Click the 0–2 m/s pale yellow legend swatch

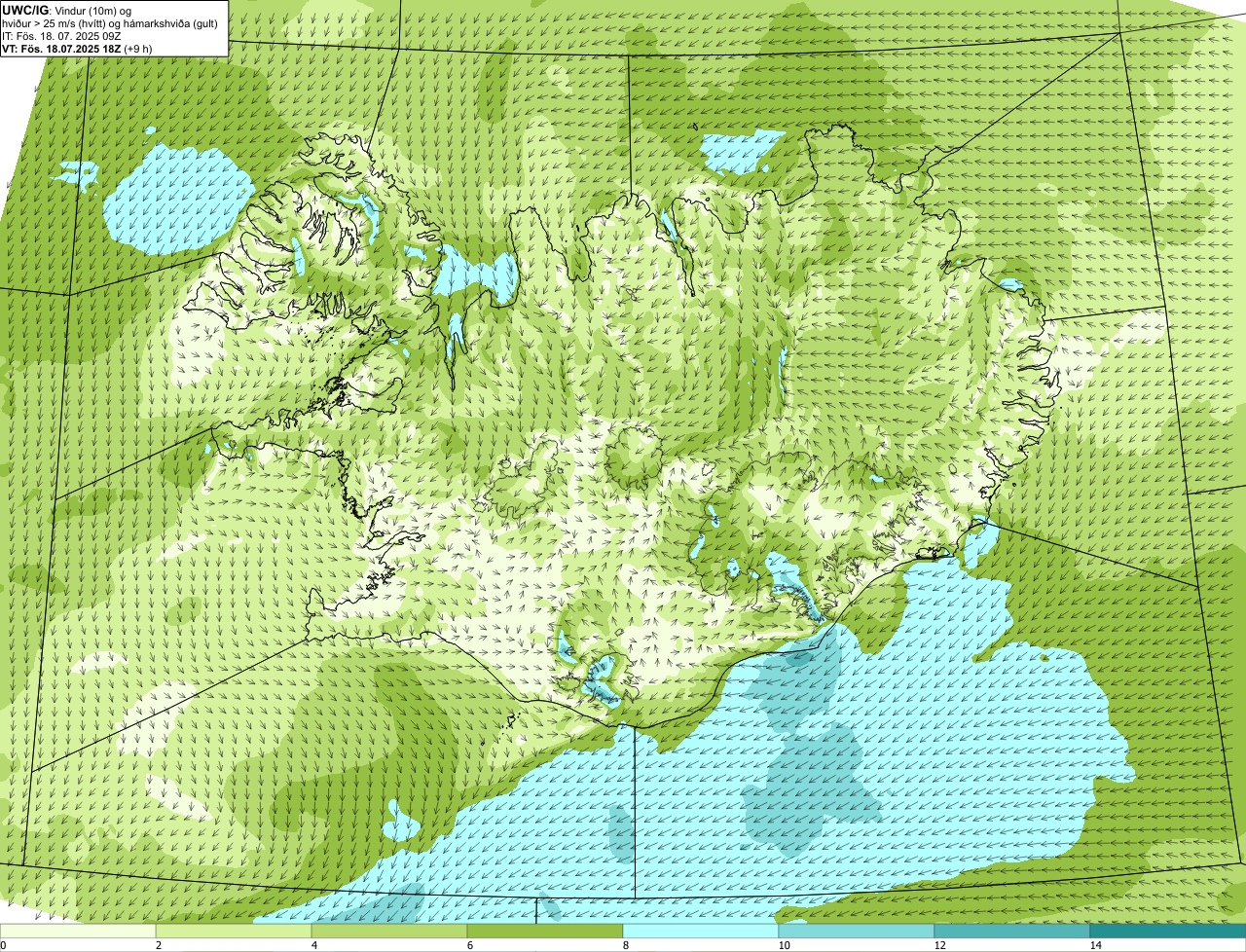78,931
